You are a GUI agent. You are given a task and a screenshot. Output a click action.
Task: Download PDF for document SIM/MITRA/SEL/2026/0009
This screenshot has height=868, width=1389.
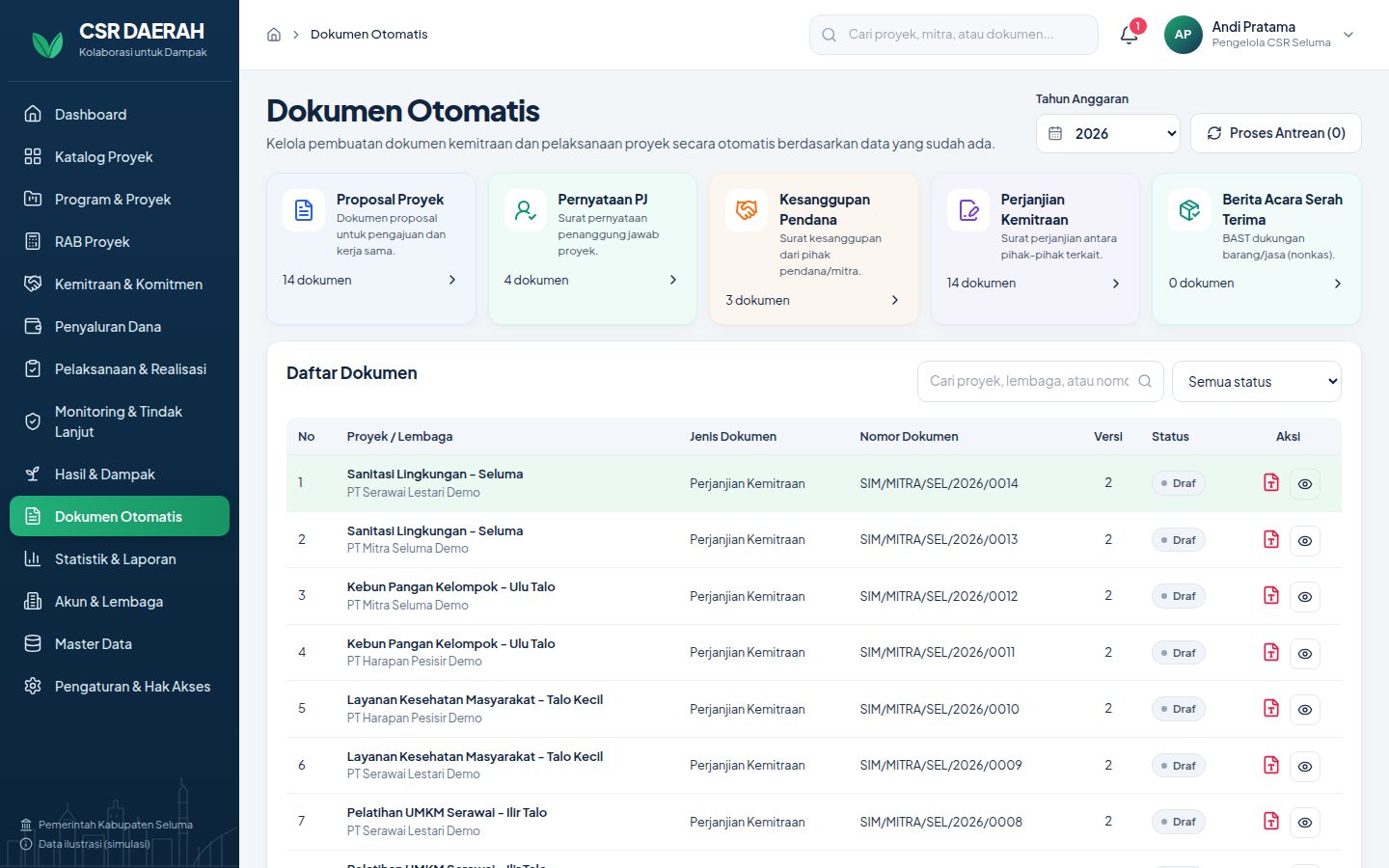click(x=1271, y=765)
